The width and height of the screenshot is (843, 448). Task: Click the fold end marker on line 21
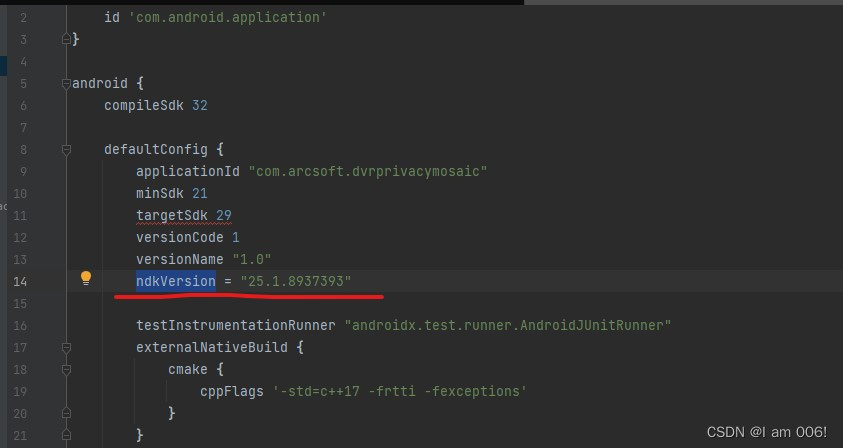[x=66, y=435]
